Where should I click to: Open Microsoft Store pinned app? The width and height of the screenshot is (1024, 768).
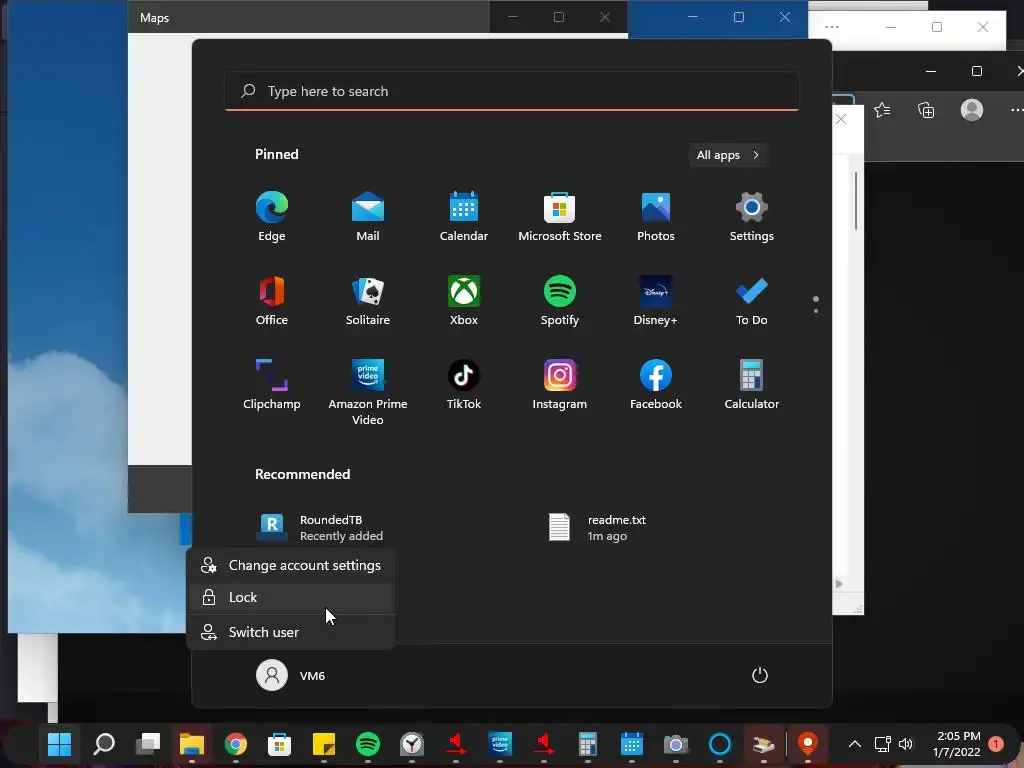560,217
